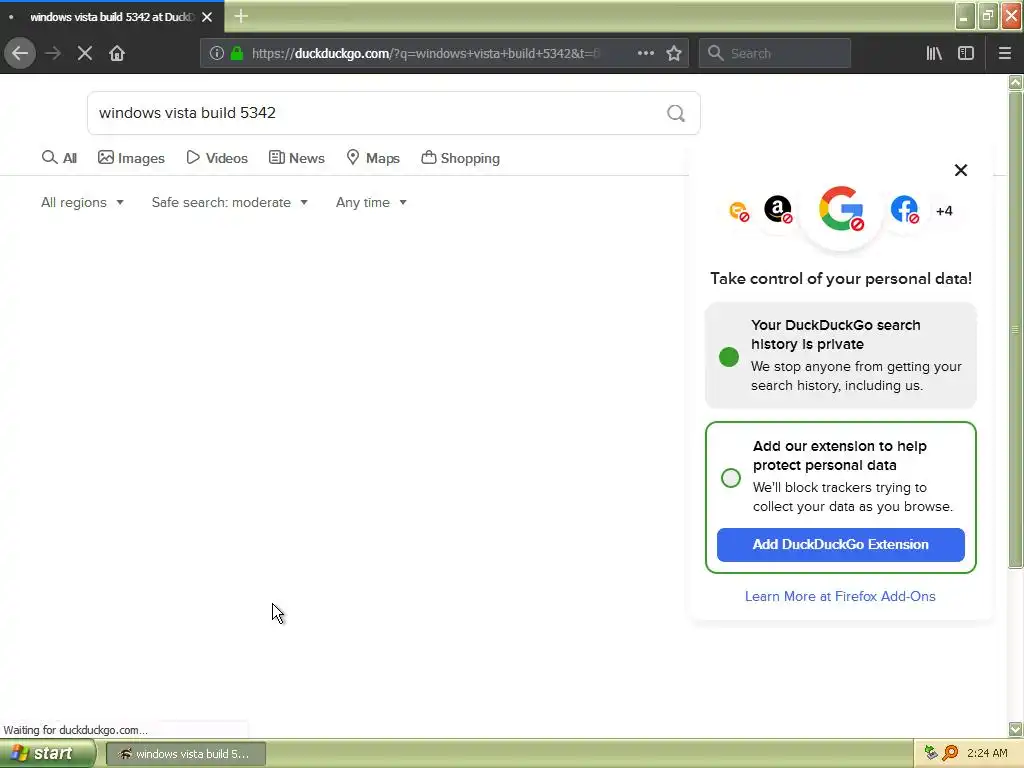Show site information icon in address bar
Screen dimensions: 1024x768
tap(217, 53)
